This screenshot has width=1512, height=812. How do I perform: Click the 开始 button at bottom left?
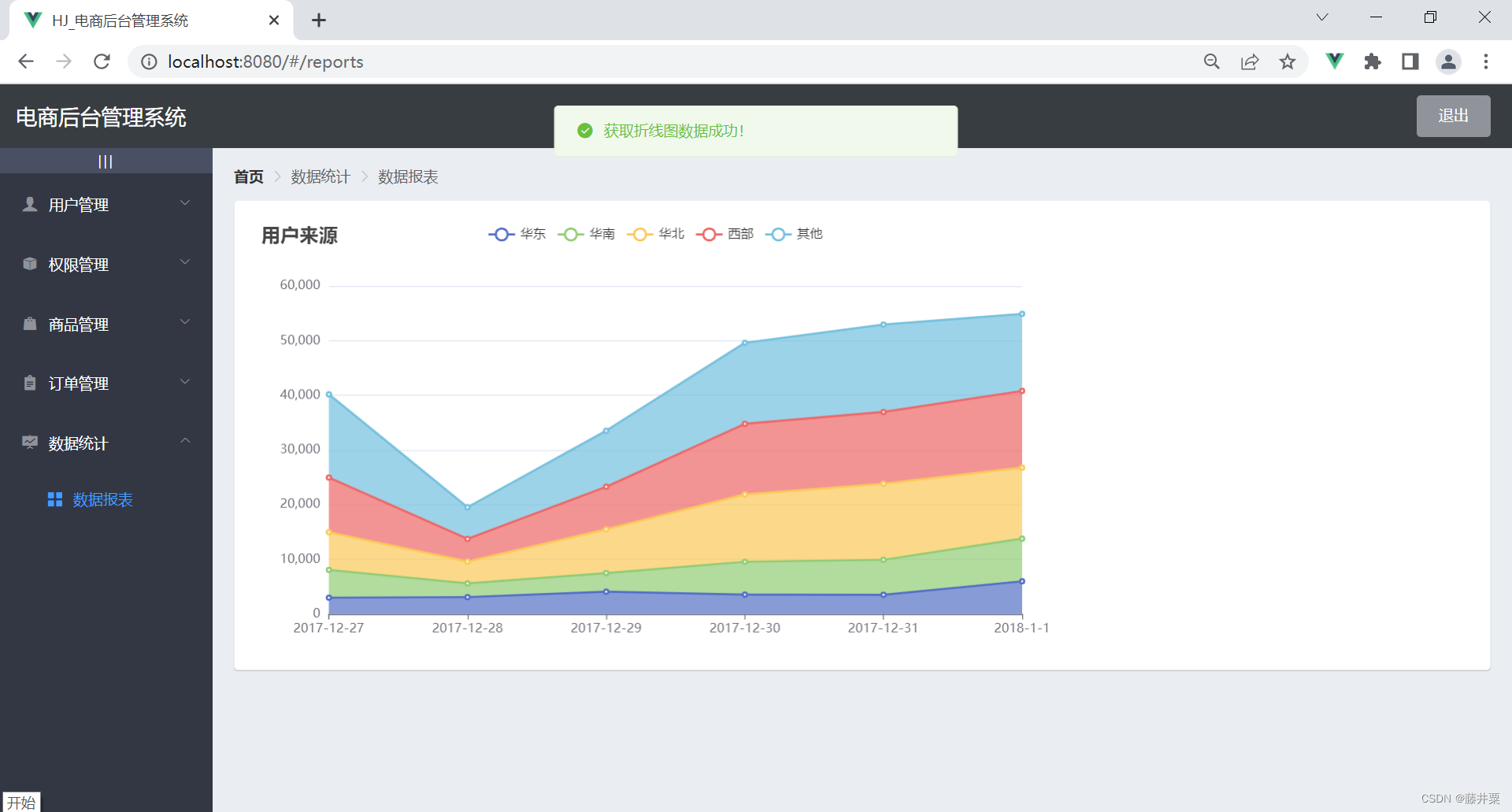tap(21, 803)
